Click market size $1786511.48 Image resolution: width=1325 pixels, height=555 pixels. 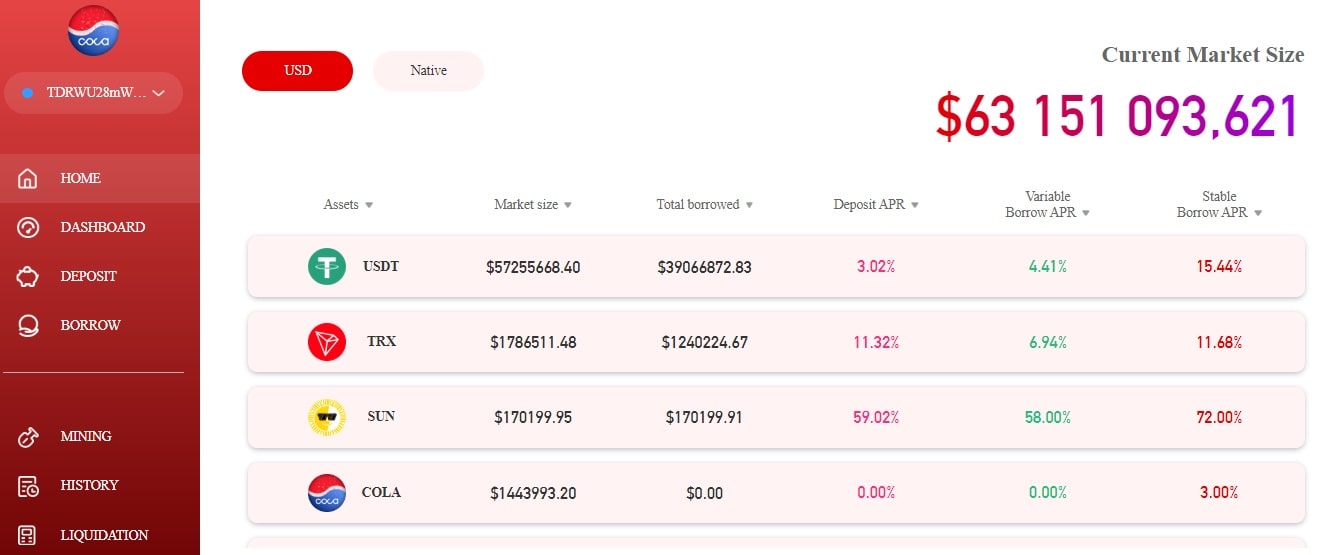coord(533,342)
